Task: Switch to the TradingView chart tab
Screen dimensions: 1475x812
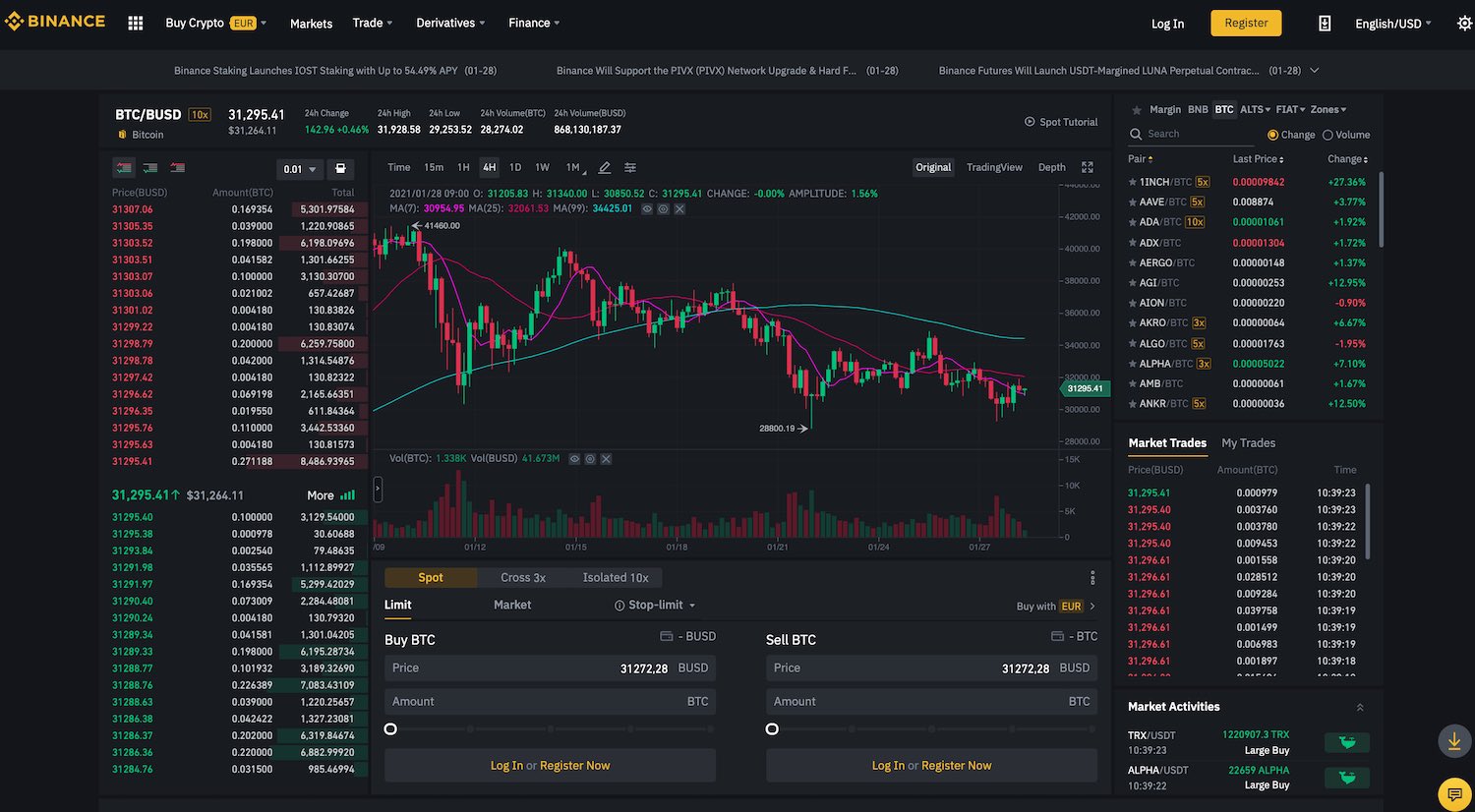Action: (994, 167)
